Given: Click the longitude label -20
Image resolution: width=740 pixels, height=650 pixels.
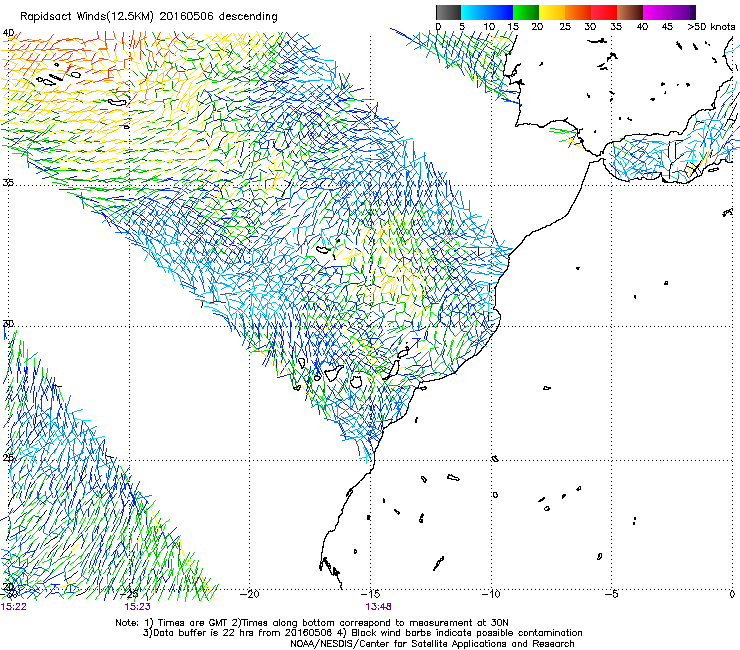Looking at the screenshot, I should [x=250, y=594].
